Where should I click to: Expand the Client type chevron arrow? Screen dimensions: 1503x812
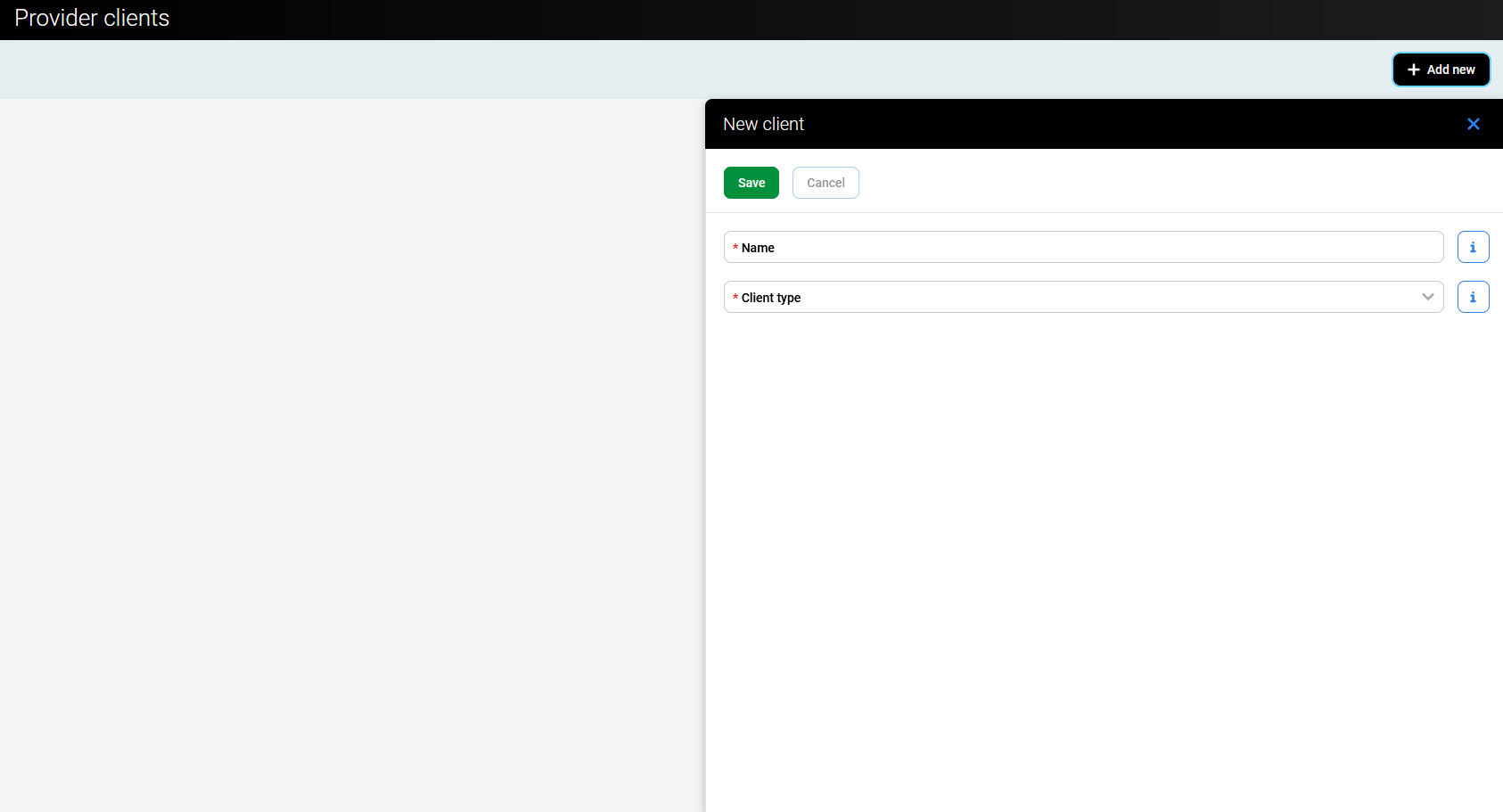pyautogui.click(x=1427, y=297)
